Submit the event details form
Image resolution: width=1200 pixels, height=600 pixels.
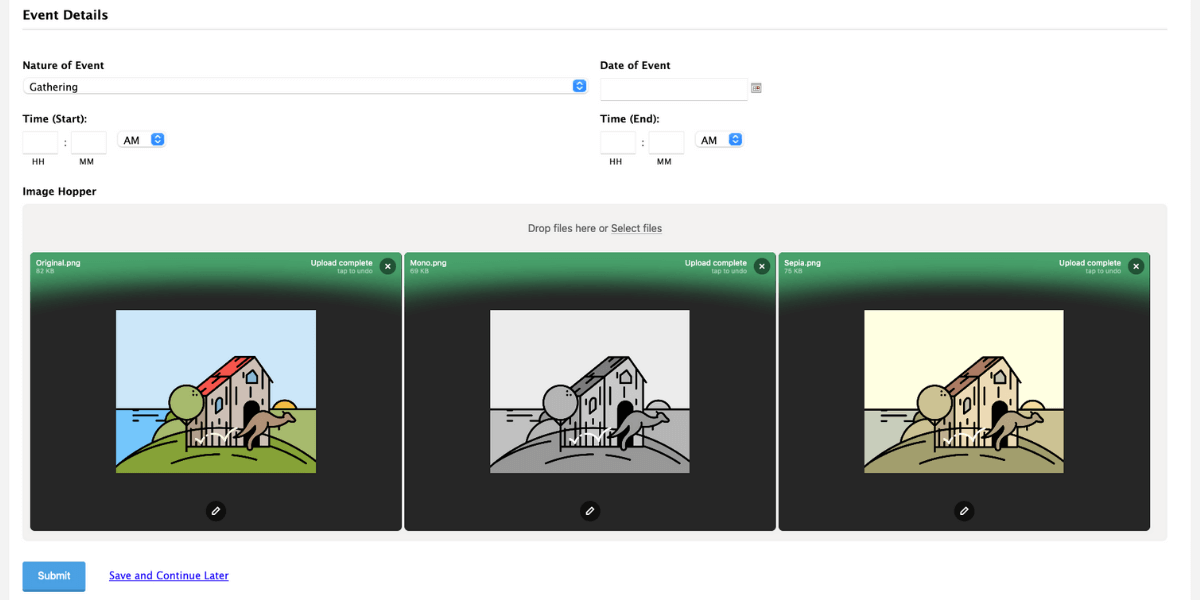[x=54, y=576]
